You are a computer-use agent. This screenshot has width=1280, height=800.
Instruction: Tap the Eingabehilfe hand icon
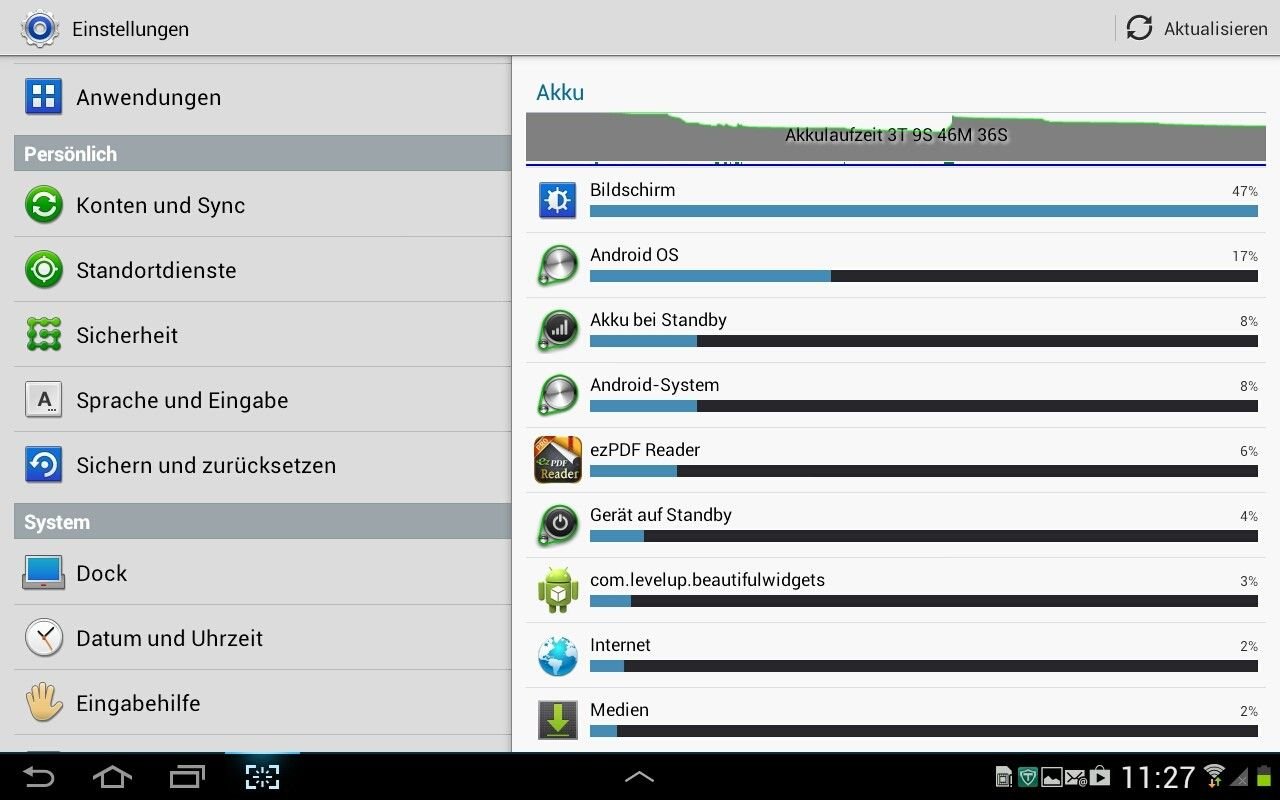point(44,703)
